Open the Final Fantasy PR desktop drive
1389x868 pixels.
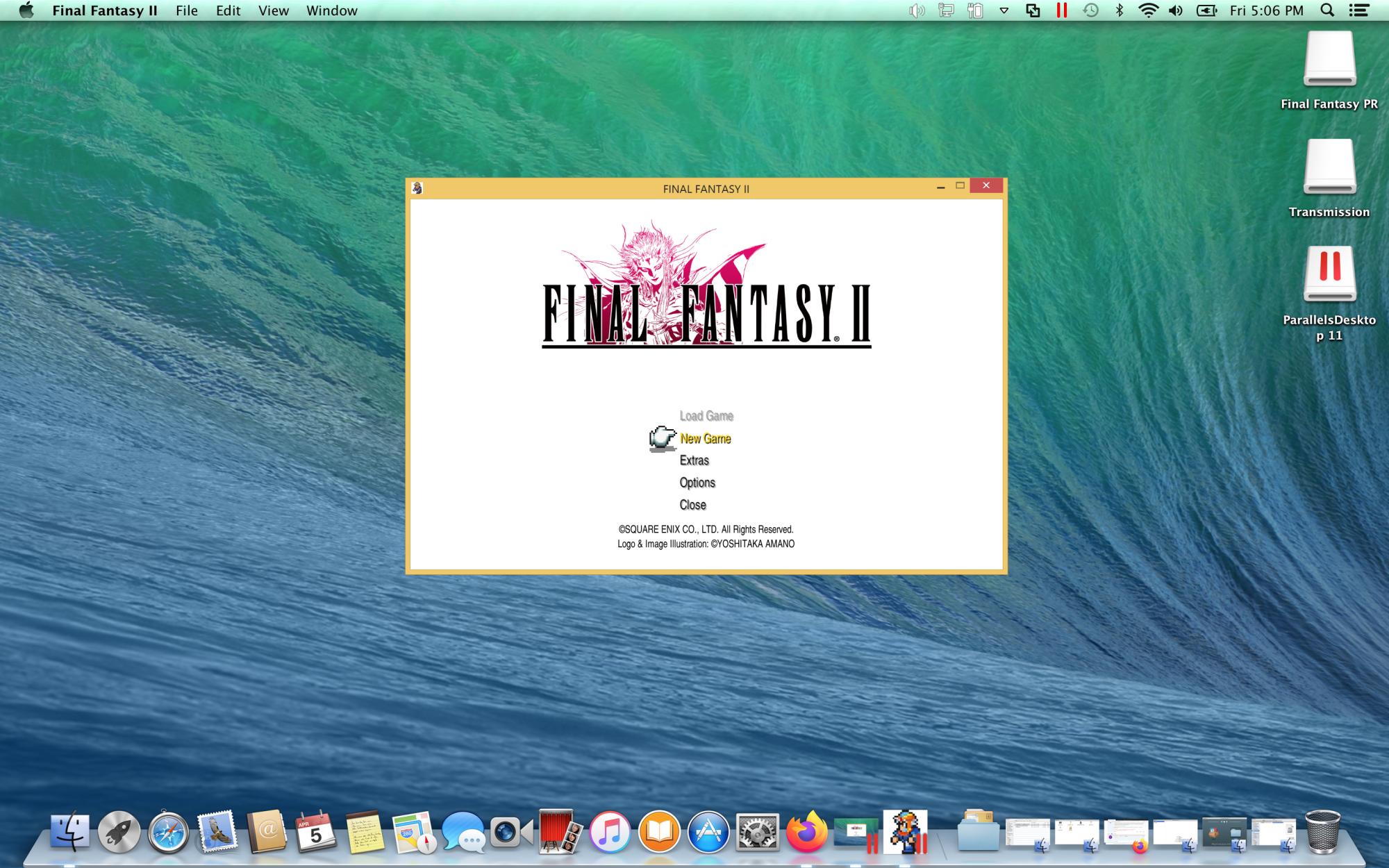coord(1329,59)
